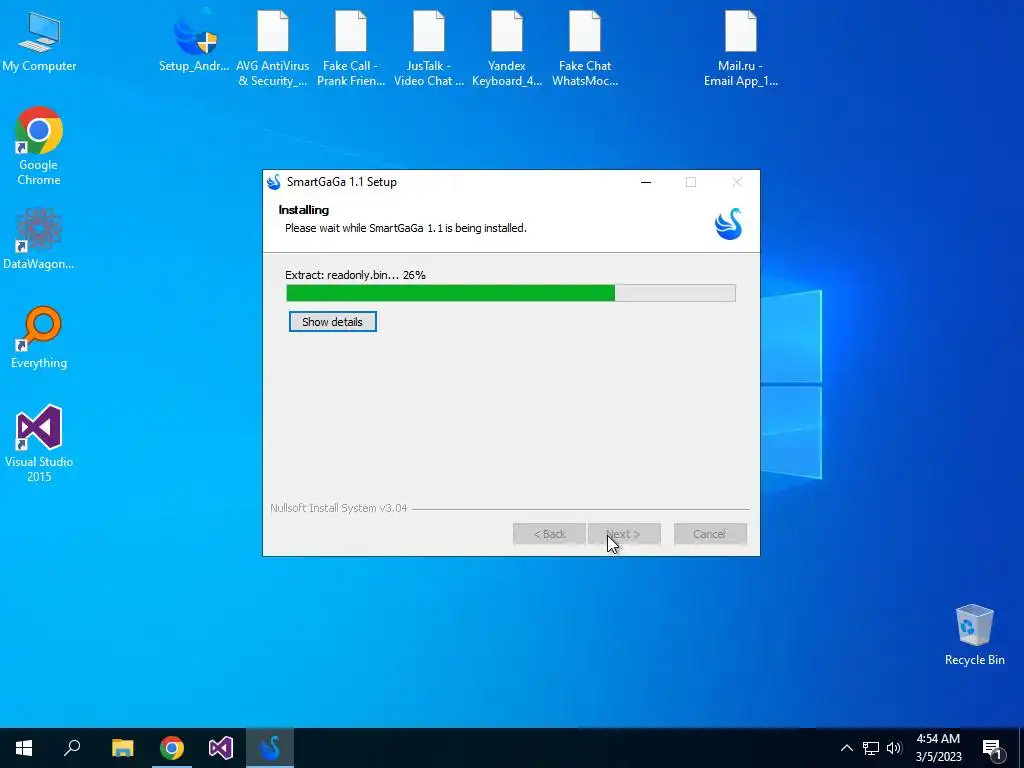The width and height of the screenshot is (1024, 768).
Task: Show hidden system tray icons
Action: tap(846, 748)
